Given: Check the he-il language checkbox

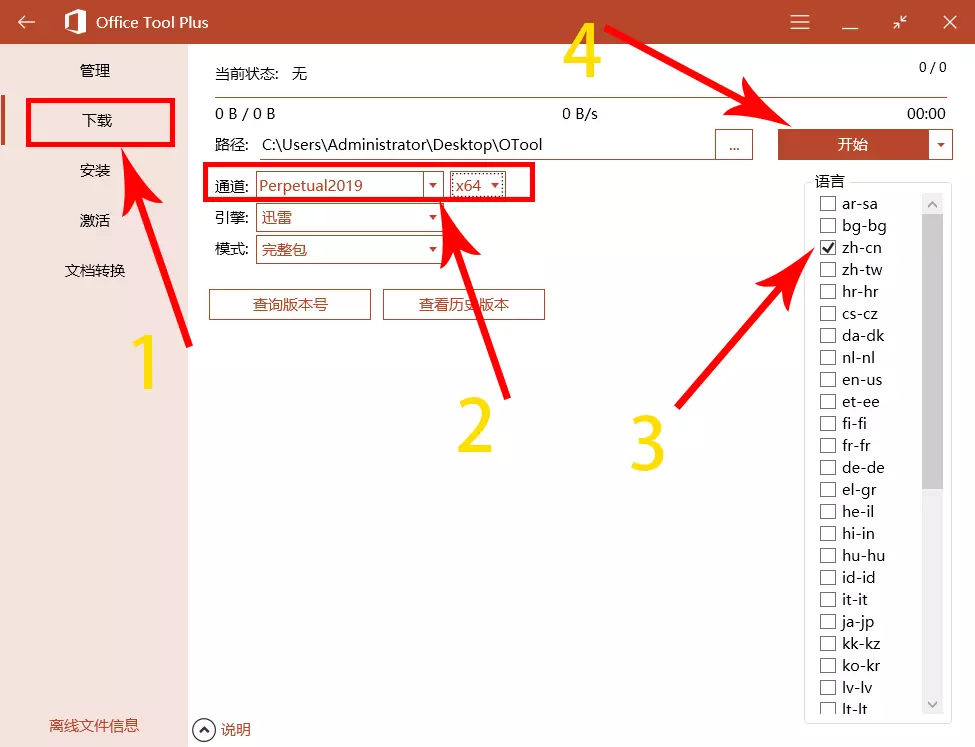Looking at the screenshot, I should (x=828, y=511).
